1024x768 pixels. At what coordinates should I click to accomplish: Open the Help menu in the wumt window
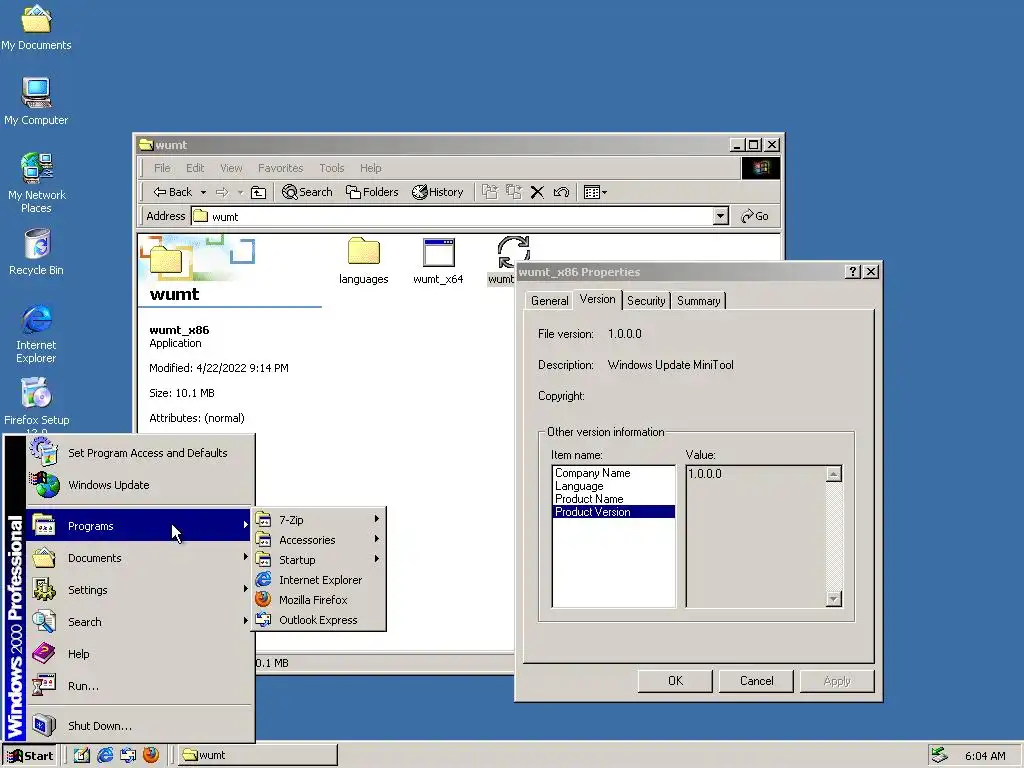[x=370, y=168]
